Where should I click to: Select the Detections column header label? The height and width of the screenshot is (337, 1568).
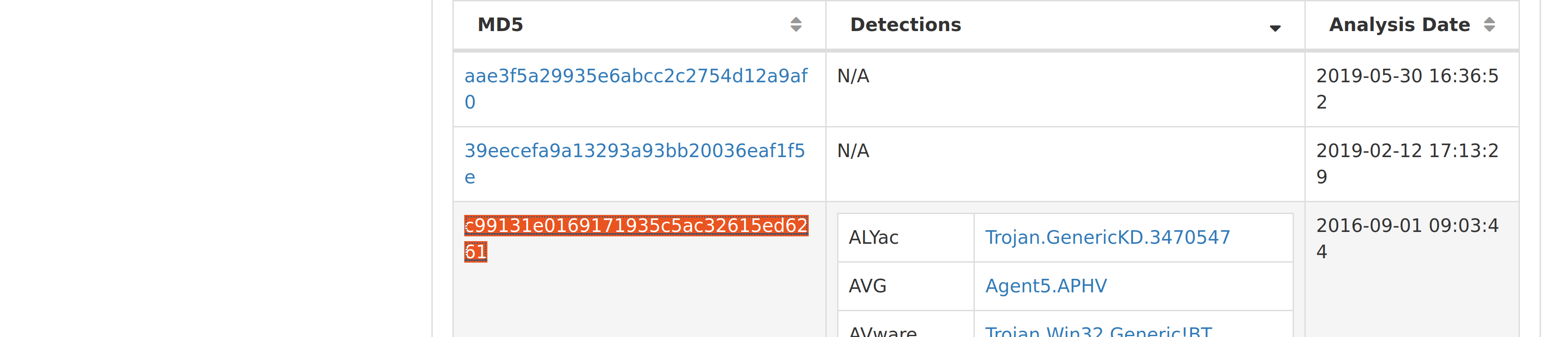click(905, 25)
